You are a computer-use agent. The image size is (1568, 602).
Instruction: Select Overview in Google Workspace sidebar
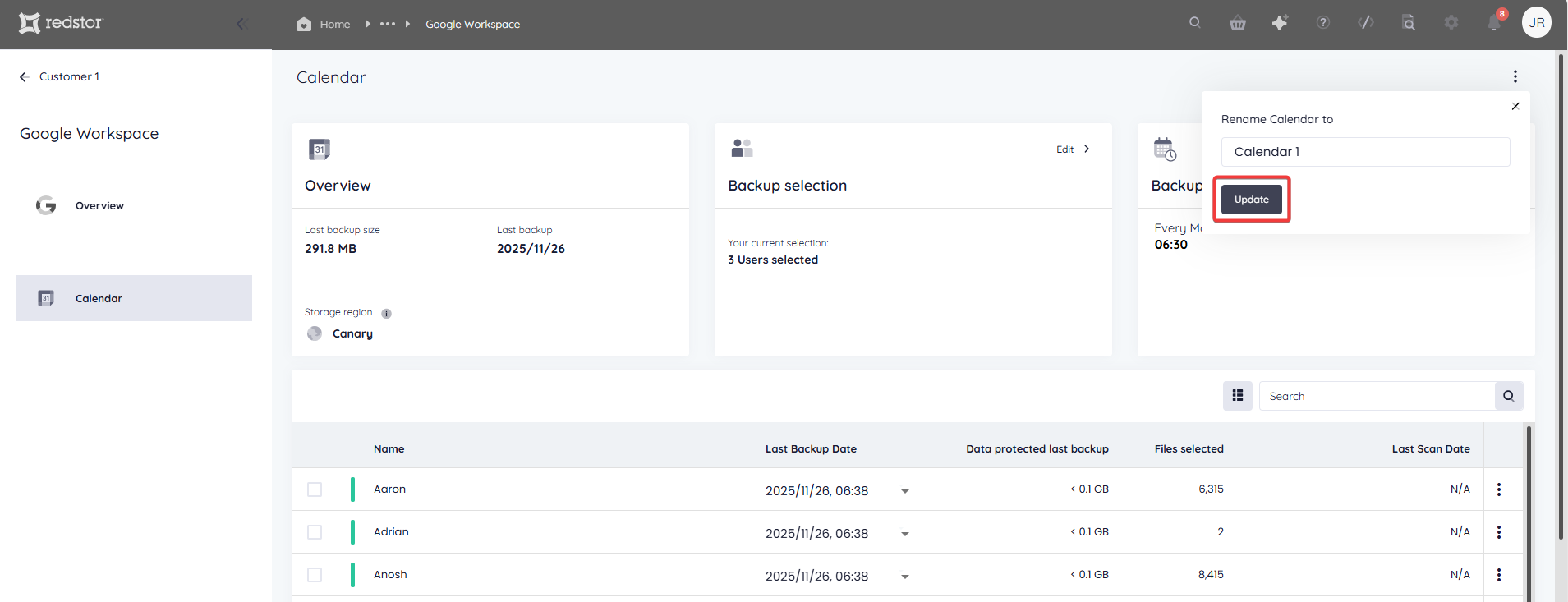[x=99, y=205]
